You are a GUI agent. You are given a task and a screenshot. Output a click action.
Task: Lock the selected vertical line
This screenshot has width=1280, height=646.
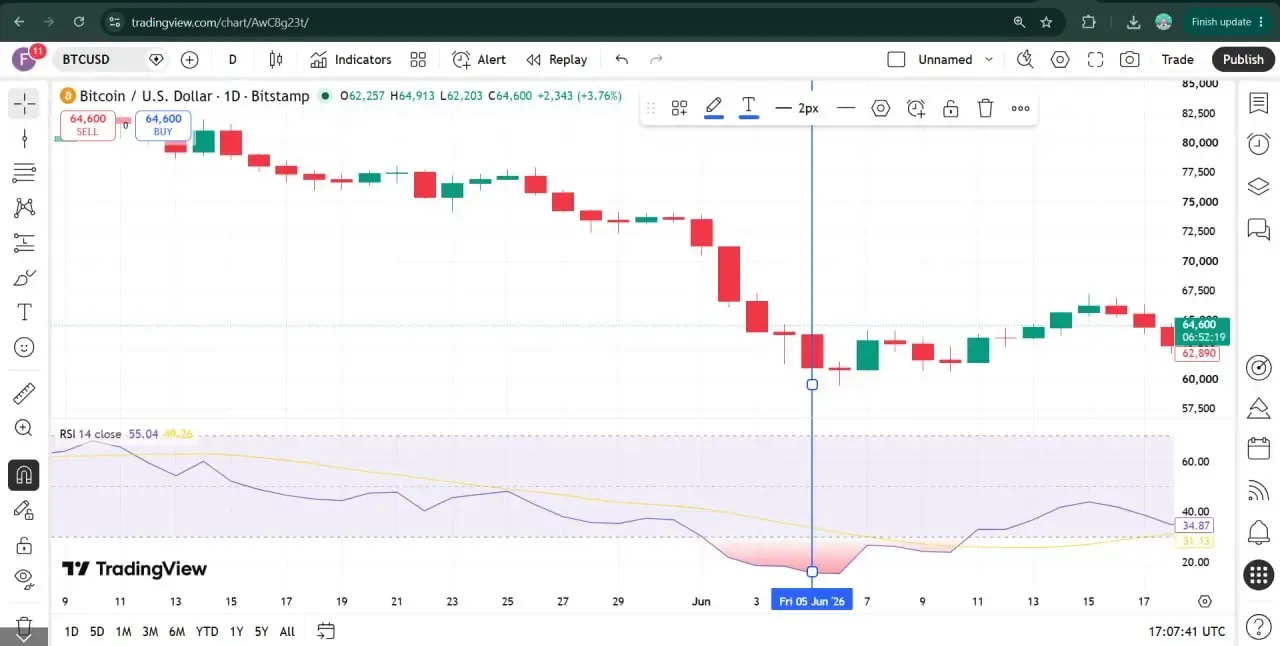[x=951, y=108]
